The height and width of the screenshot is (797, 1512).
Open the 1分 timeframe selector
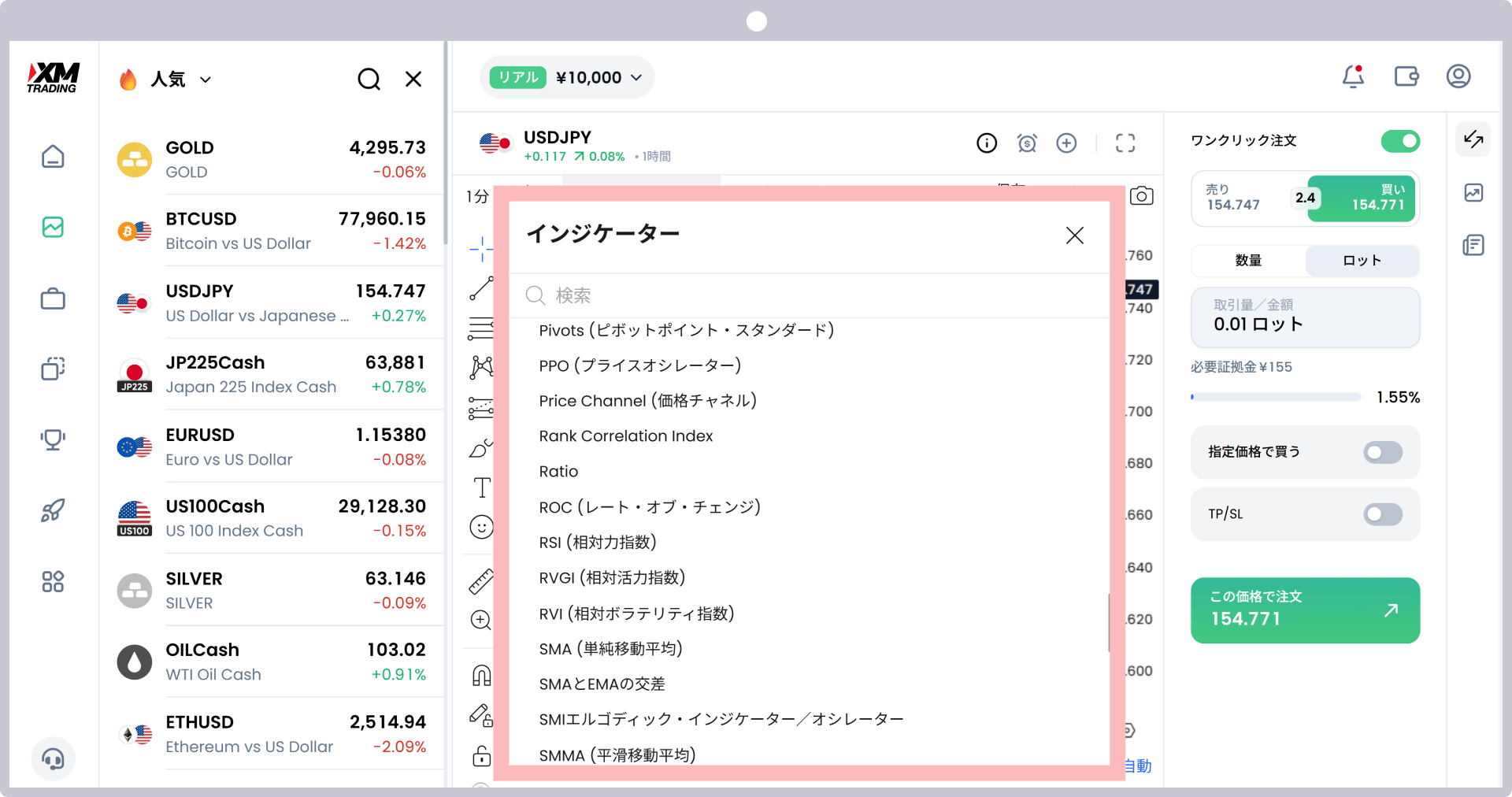click(477, 197)
